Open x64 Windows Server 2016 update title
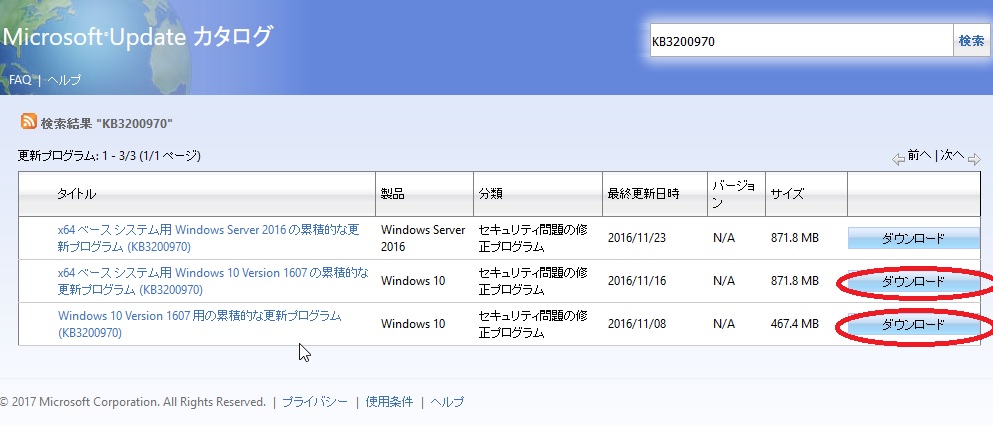The width and height of the screenshot is (993, 426). 208,238
